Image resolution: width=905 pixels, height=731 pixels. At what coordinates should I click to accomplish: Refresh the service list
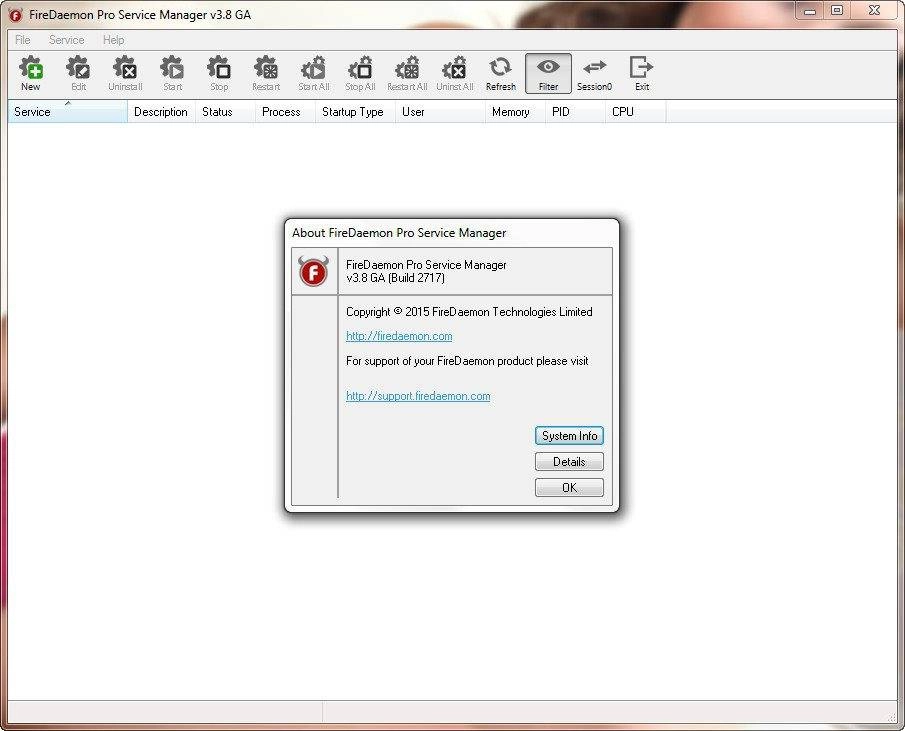(x=500, y=73)
